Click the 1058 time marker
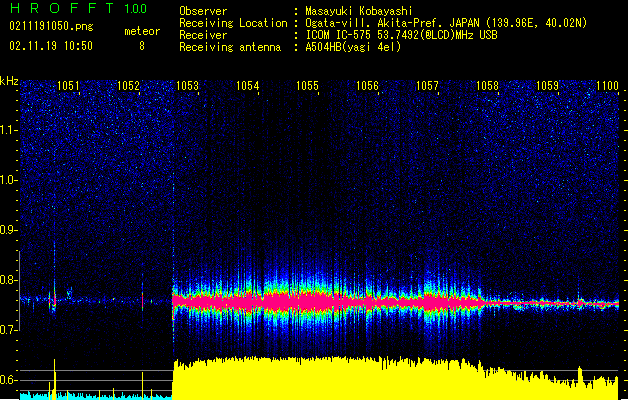Image resolution: width=629 pixels, height=400 pixels. click(x=487, y=85)
